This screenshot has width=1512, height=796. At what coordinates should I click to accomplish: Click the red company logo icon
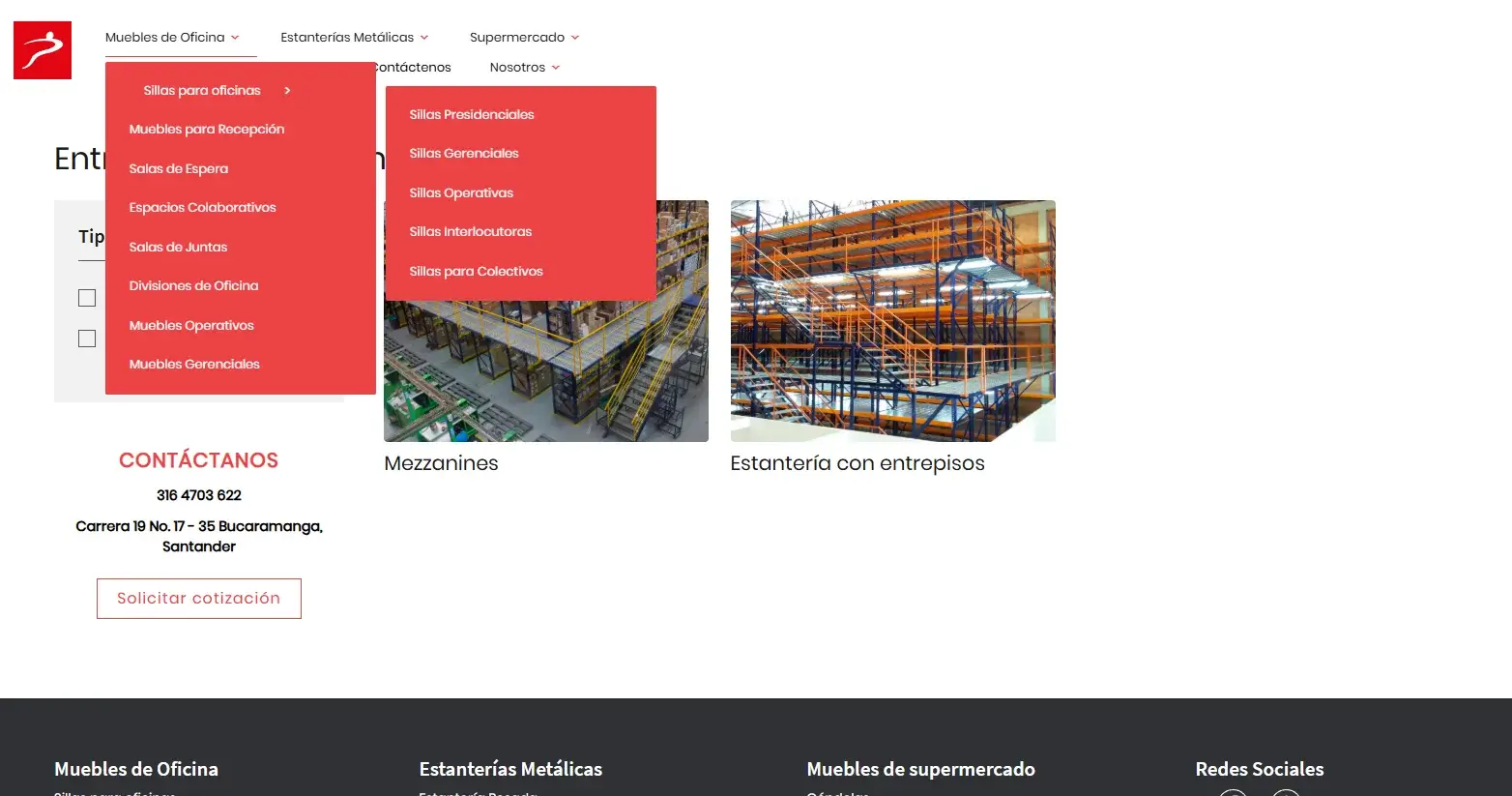click(x=43, y=50)
